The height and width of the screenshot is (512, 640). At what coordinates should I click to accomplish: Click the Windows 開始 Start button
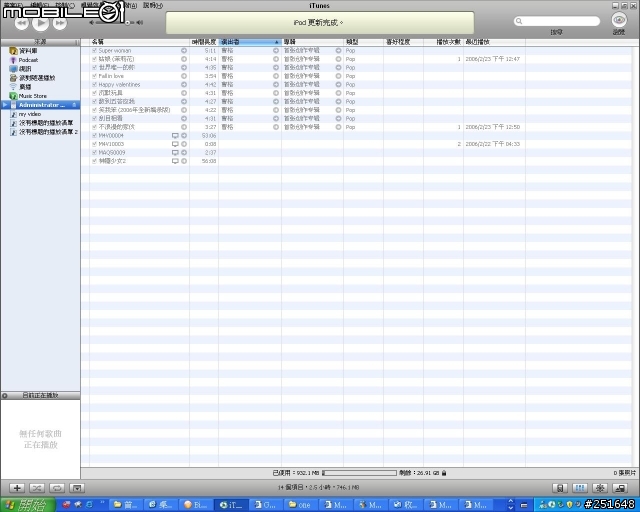pos(28,505)
